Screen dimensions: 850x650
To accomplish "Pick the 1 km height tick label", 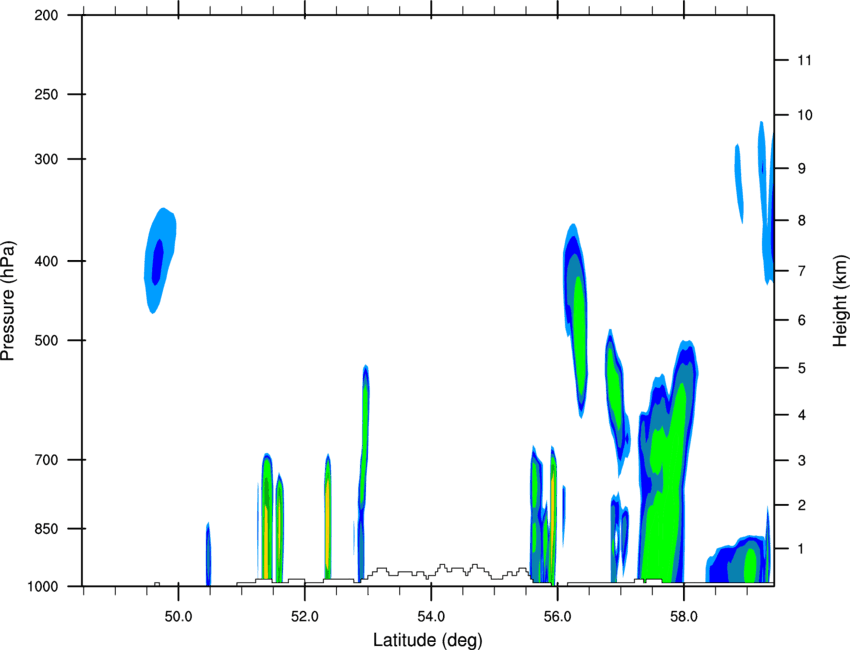I will (x=802, y=549).
